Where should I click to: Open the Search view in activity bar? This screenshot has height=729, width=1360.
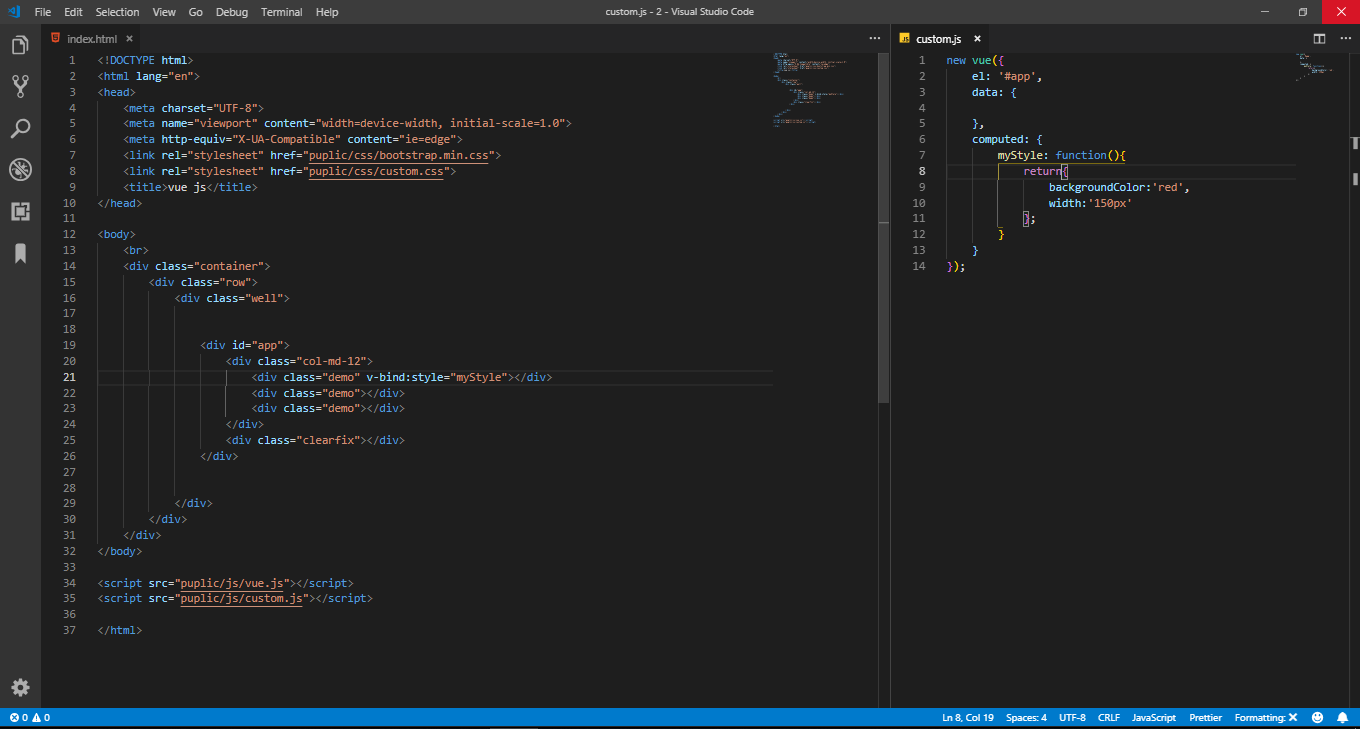click(x=20, y=128)
